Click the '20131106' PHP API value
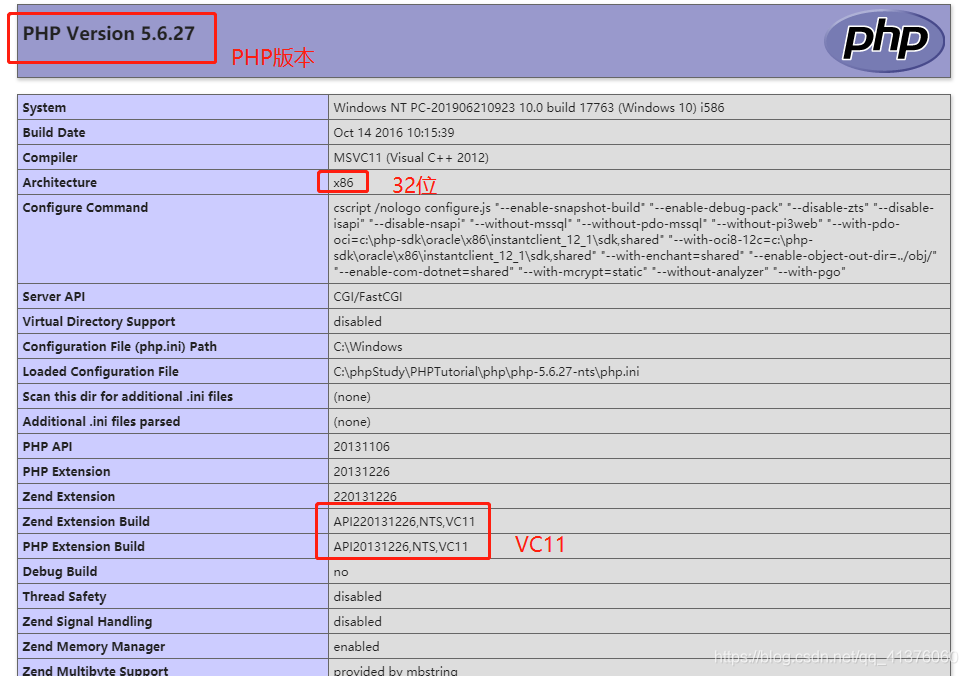 click(x=362, y=446)
